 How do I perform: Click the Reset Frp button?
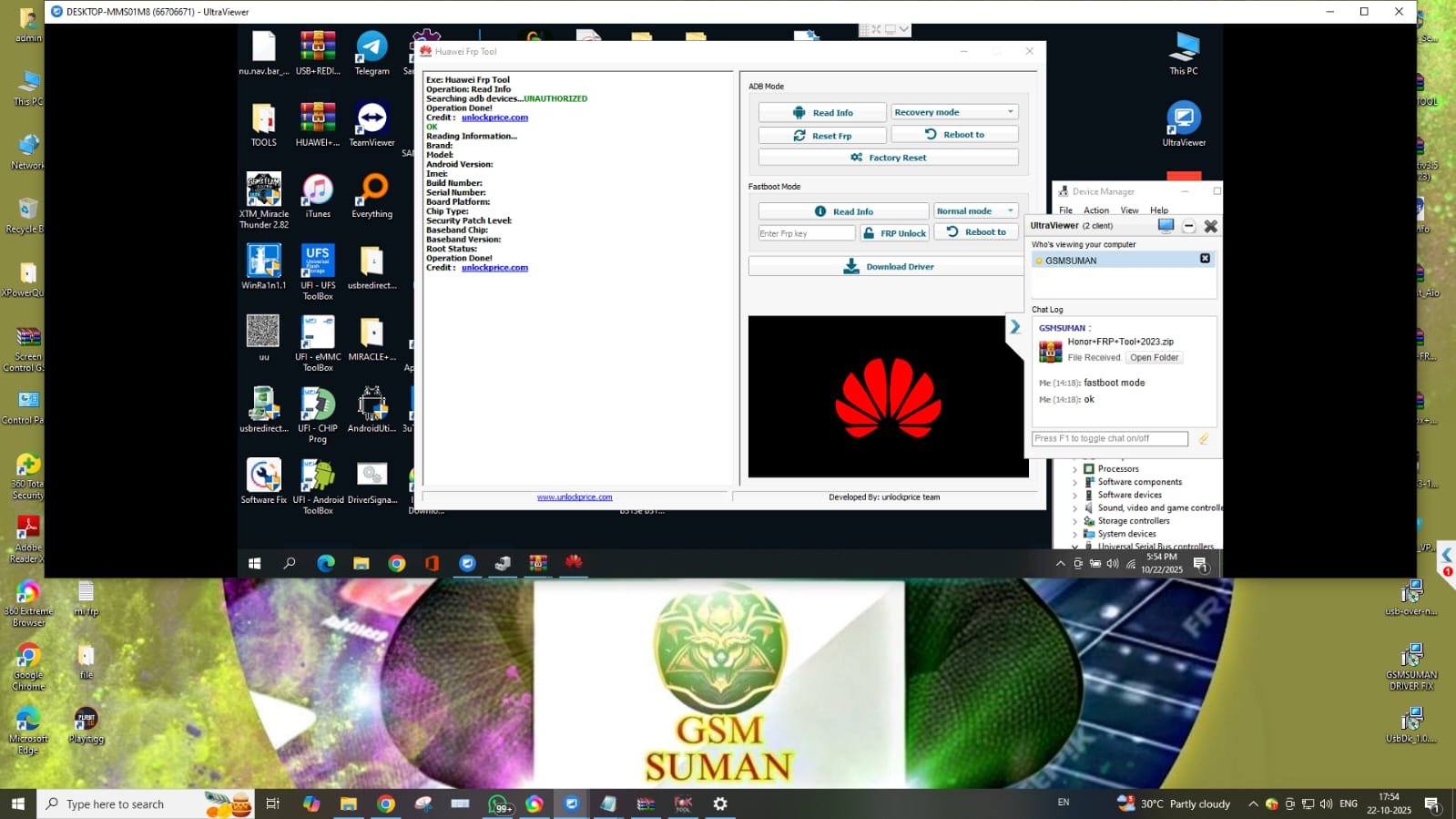coord(822,136)
